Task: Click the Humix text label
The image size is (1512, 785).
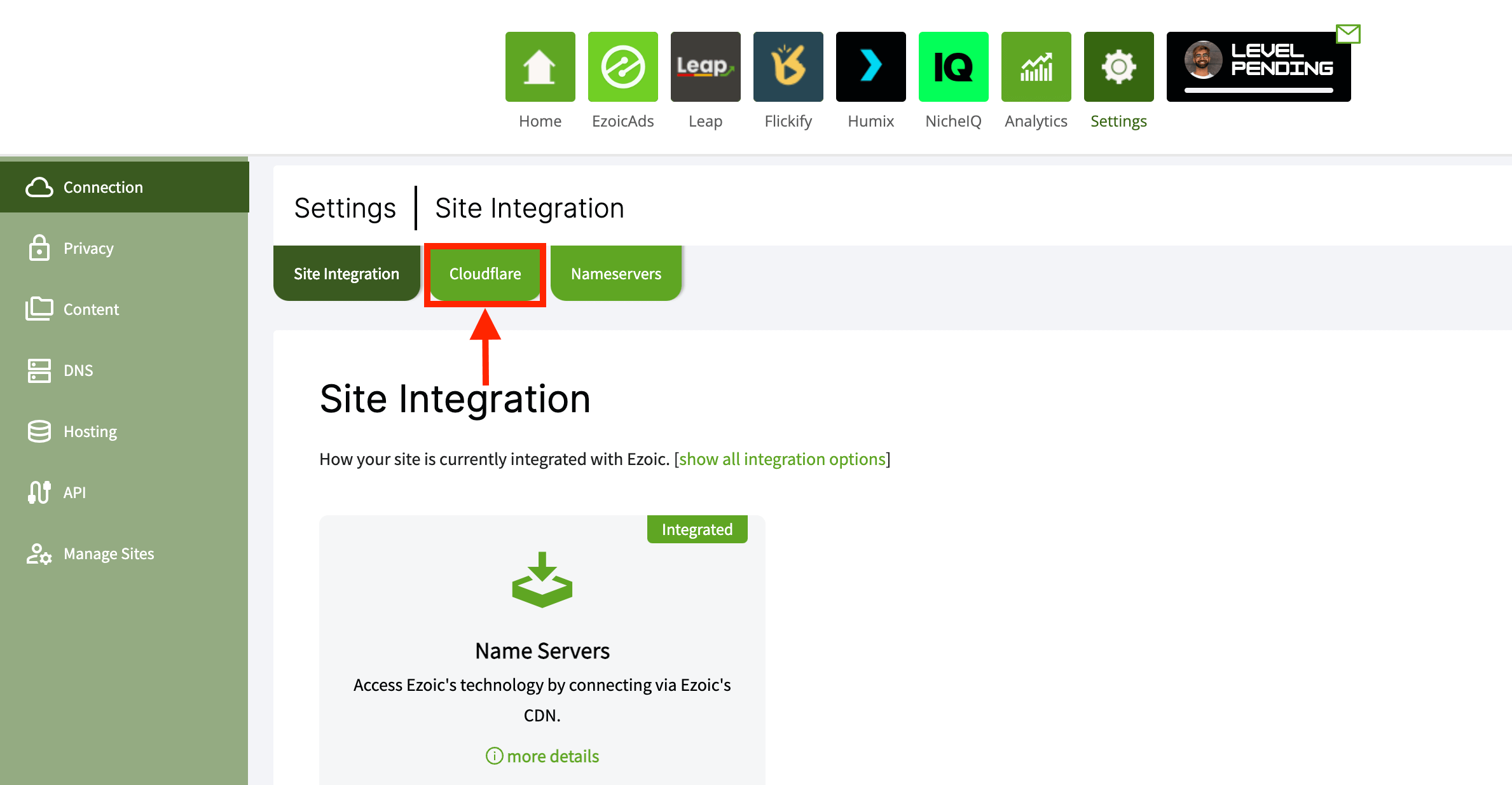Action: [870, 121]
